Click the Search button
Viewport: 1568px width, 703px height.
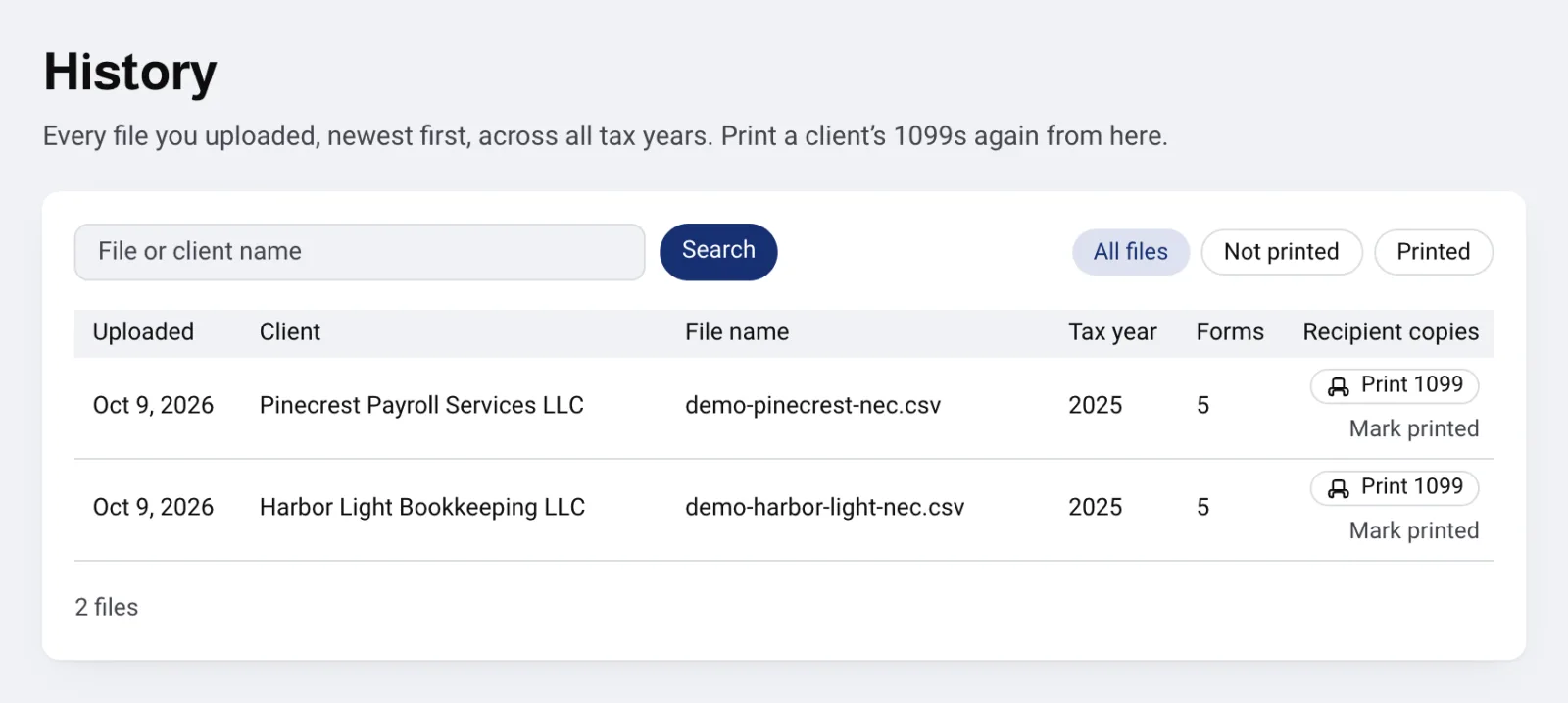718,252
